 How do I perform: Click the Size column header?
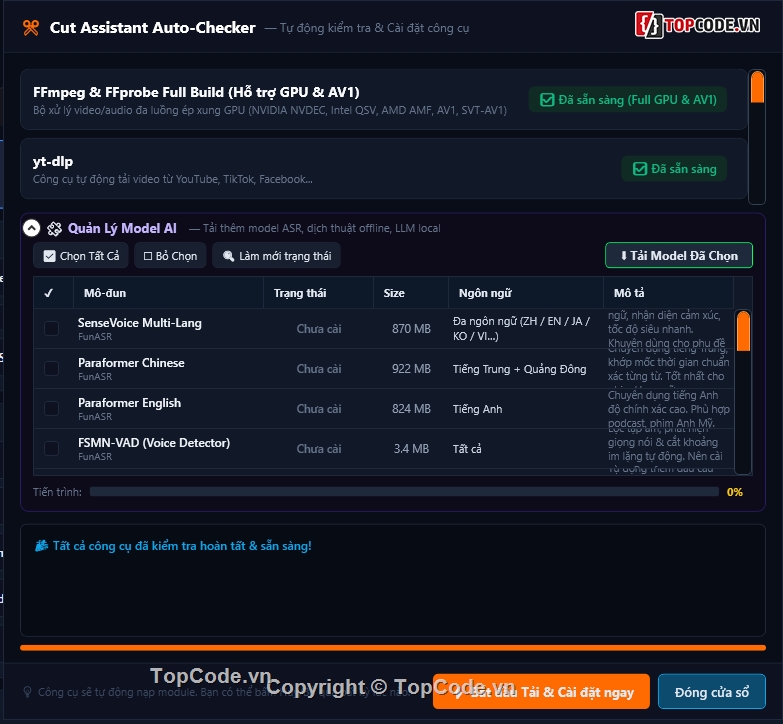(x=411, y=293)
